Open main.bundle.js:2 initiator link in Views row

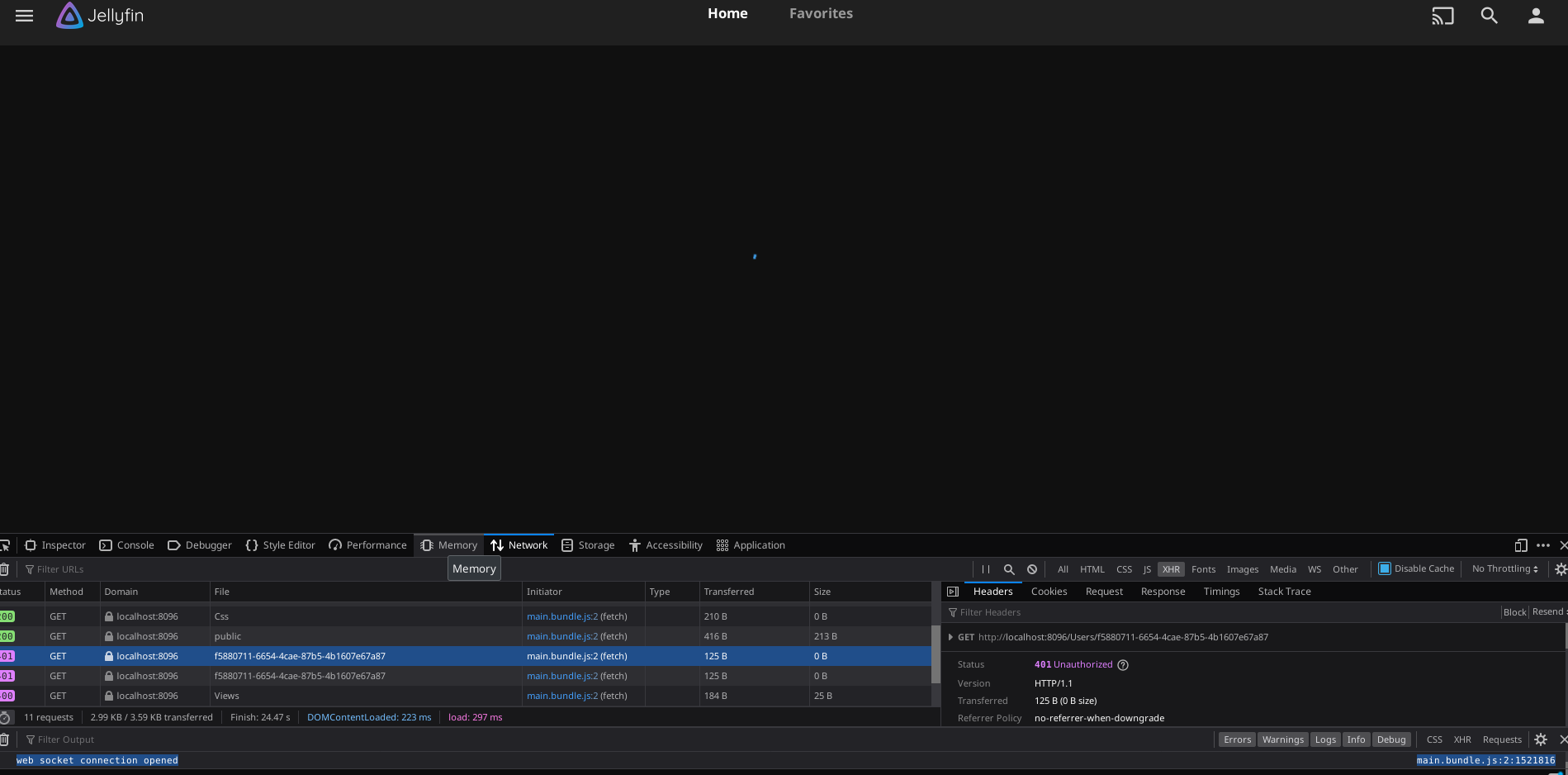coord(562,696)
